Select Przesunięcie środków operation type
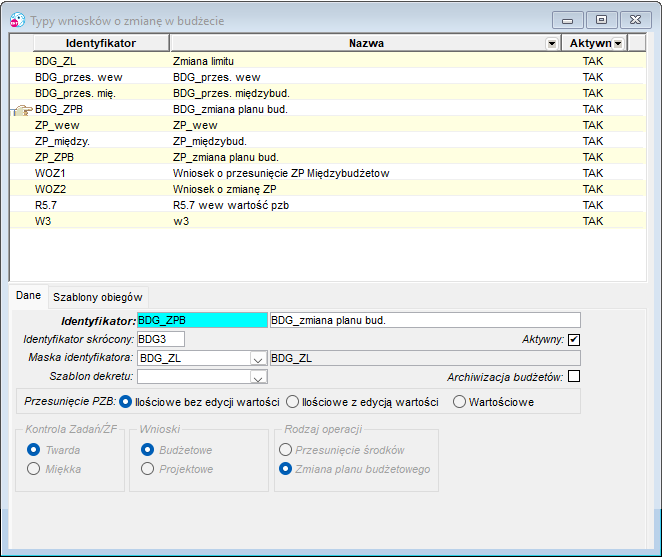Screen dimensions: 663x557 point(285,450)
